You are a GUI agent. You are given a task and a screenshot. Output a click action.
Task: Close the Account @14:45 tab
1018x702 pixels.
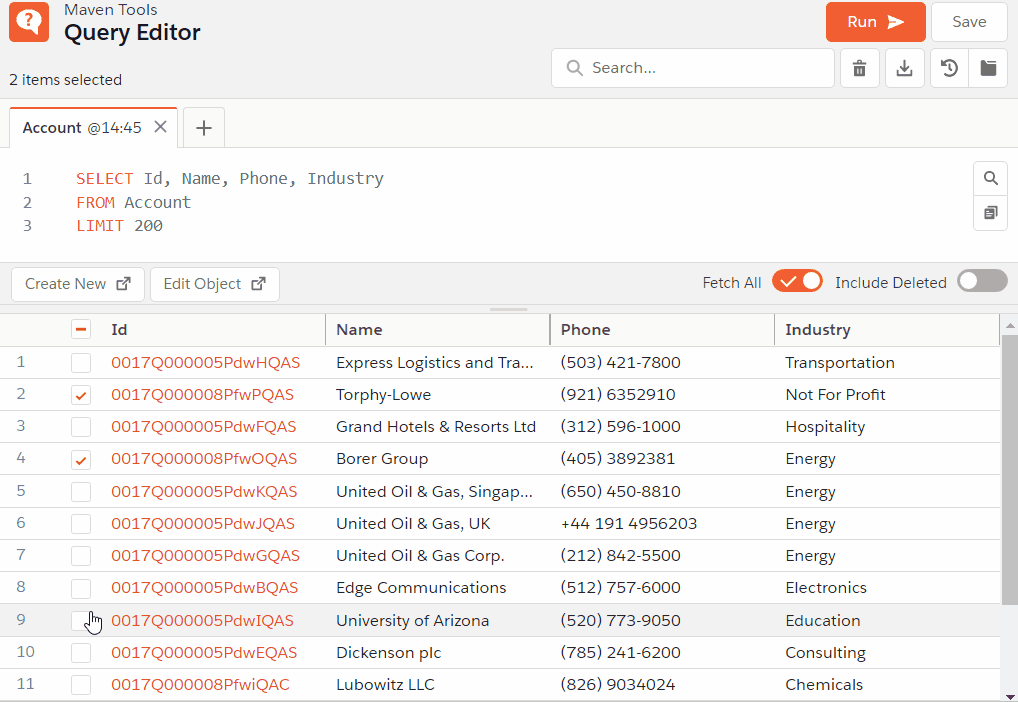[x=159, y=127]
